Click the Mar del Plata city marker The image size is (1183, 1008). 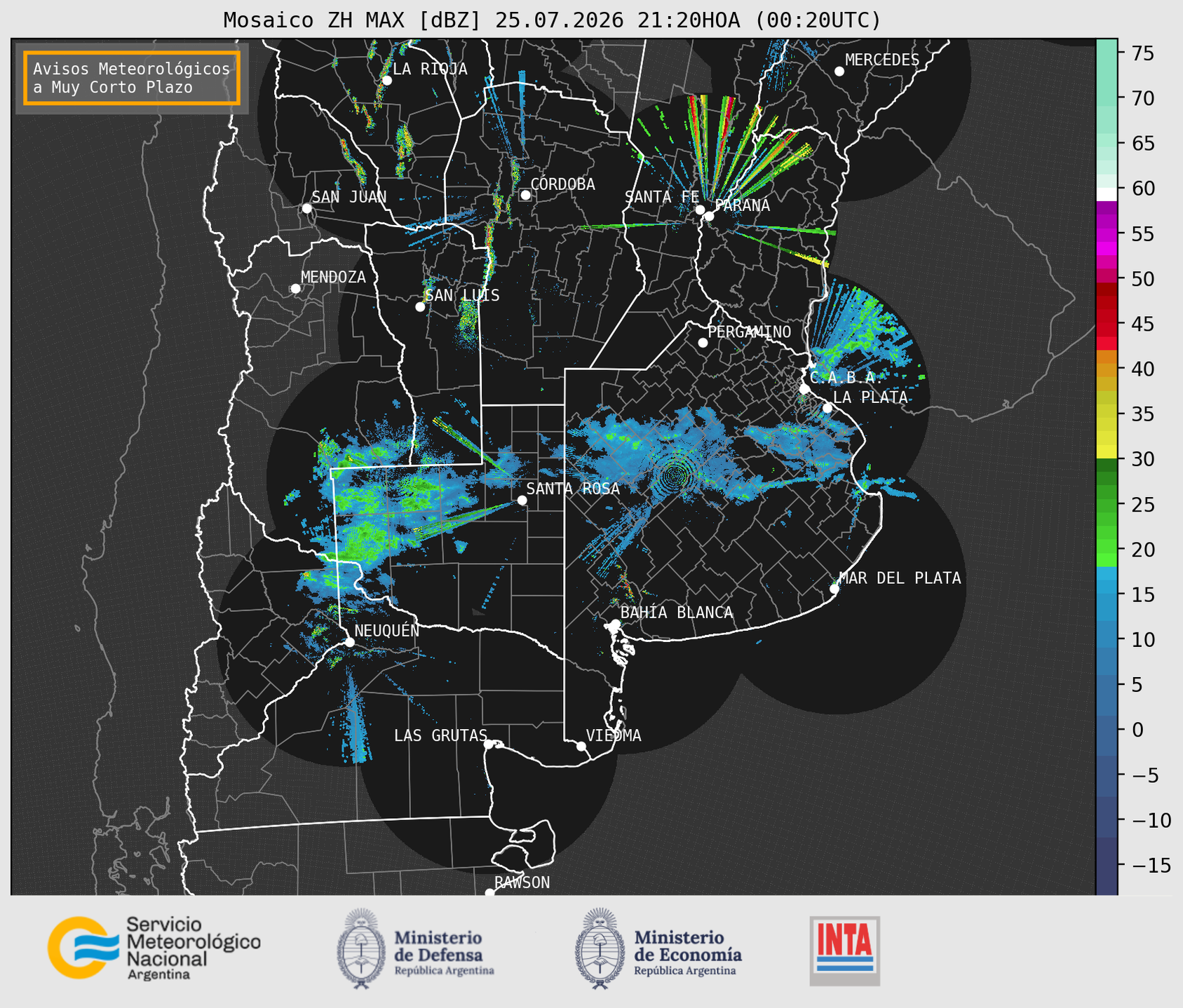coord(834,588)
